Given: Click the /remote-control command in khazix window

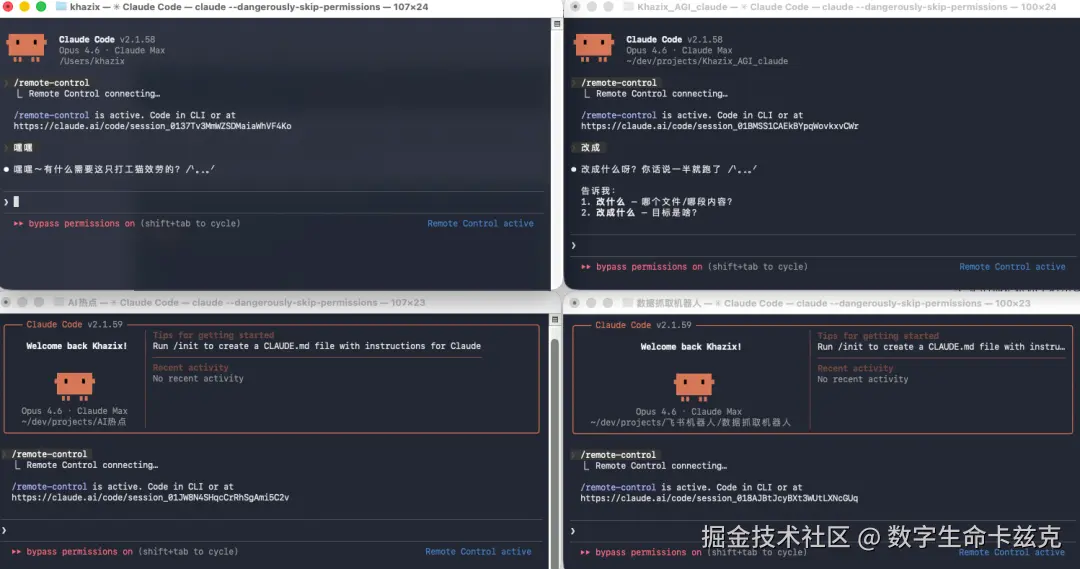Looking at the screenshot, I should tap(52, 83).
